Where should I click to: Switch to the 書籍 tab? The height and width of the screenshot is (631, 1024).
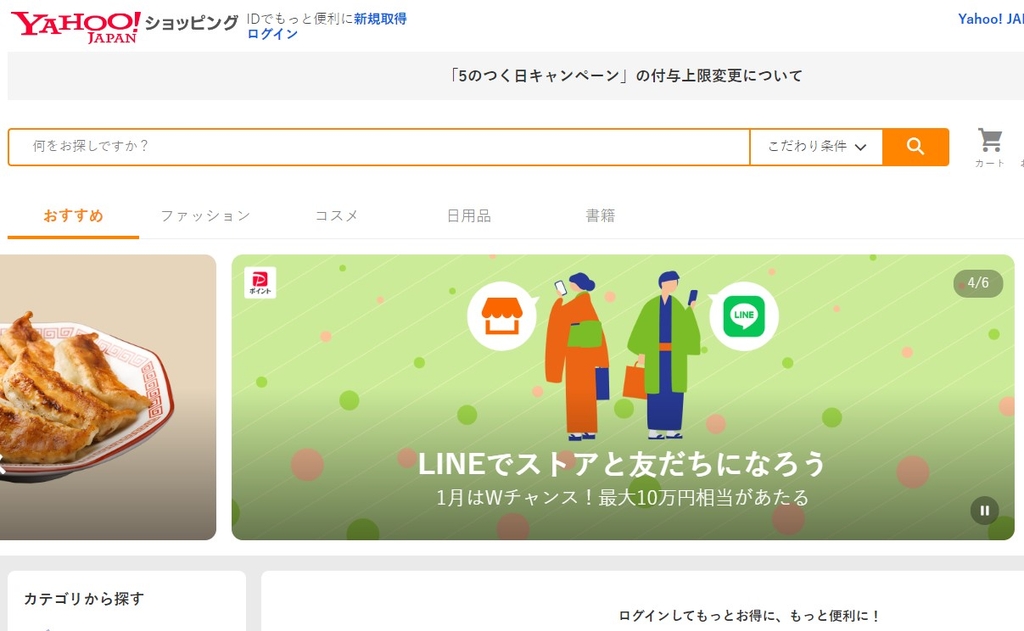point(600,216)
